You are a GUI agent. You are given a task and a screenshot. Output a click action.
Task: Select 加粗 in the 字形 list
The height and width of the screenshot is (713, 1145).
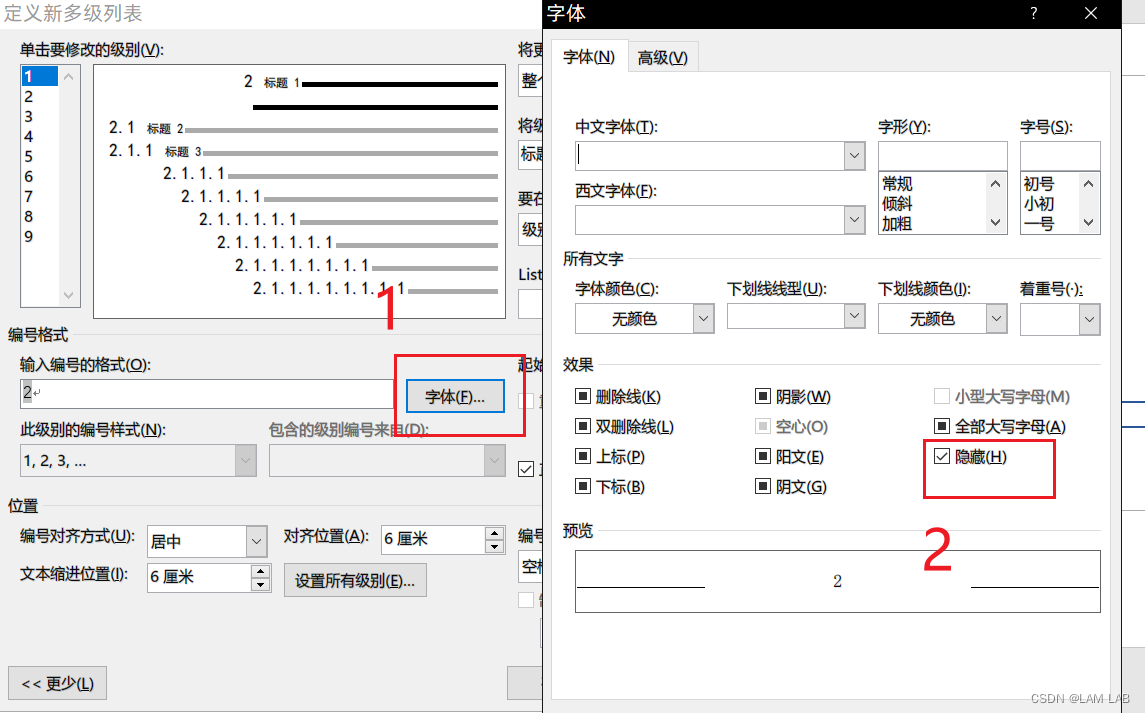(x=897, y=224)
